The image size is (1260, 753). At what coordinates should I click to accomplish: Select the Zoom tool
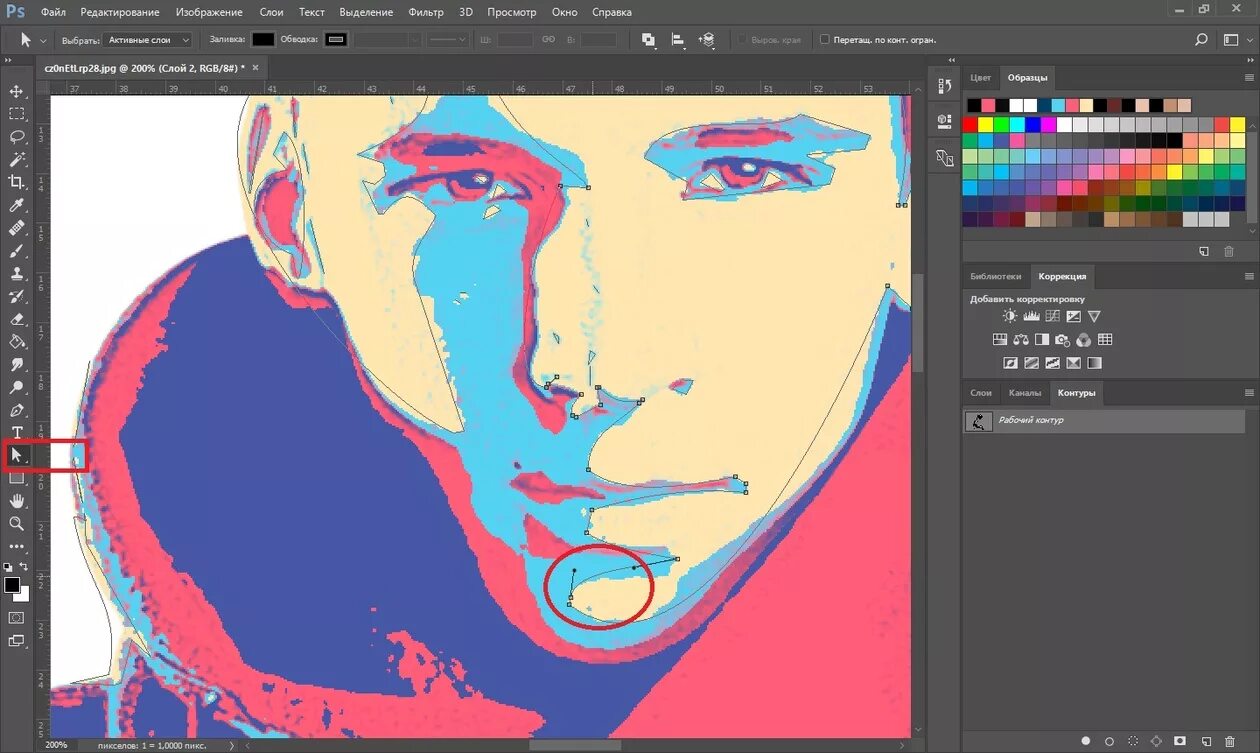[16, 523]
